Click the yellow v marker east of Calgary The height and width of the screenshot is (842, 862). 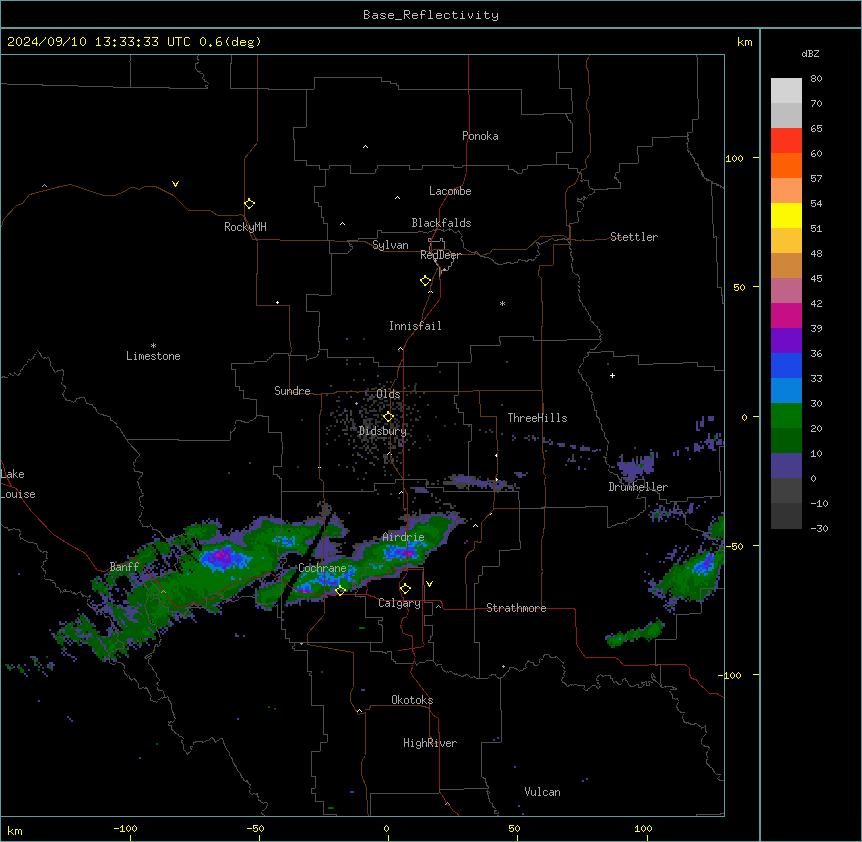pos(429,584)
